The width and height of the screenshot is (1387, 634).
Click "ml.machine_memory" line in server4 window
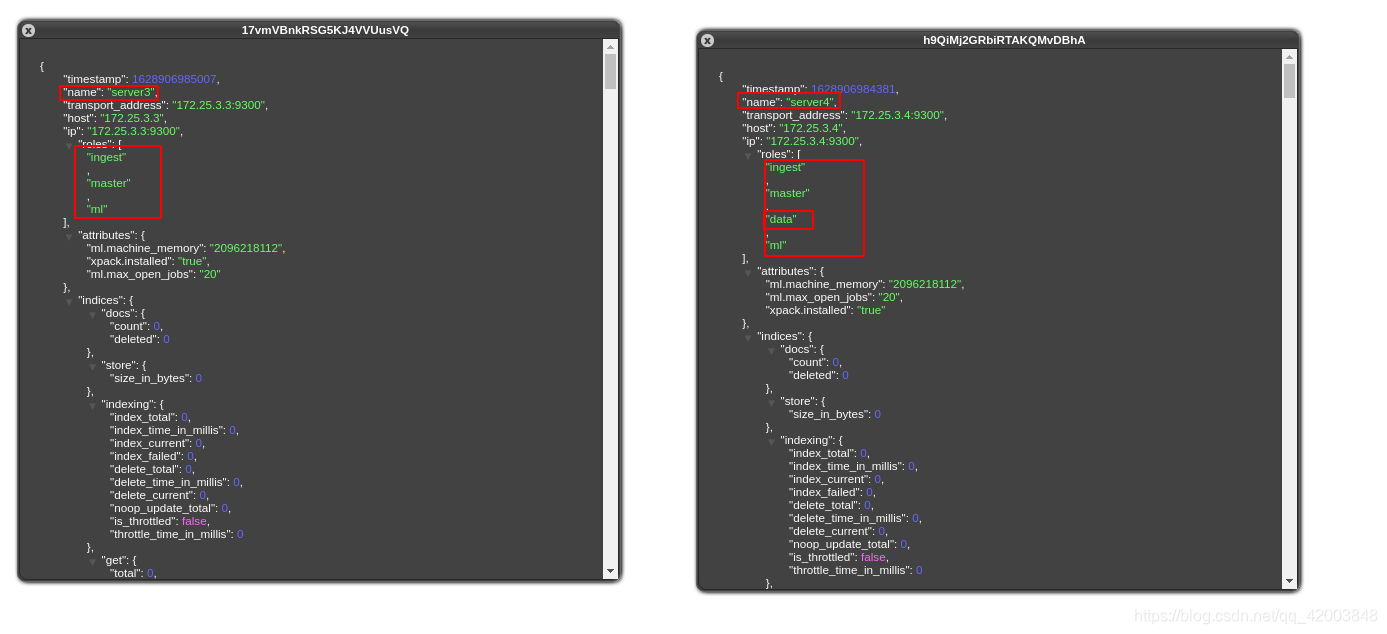click(x=865, y=284)
